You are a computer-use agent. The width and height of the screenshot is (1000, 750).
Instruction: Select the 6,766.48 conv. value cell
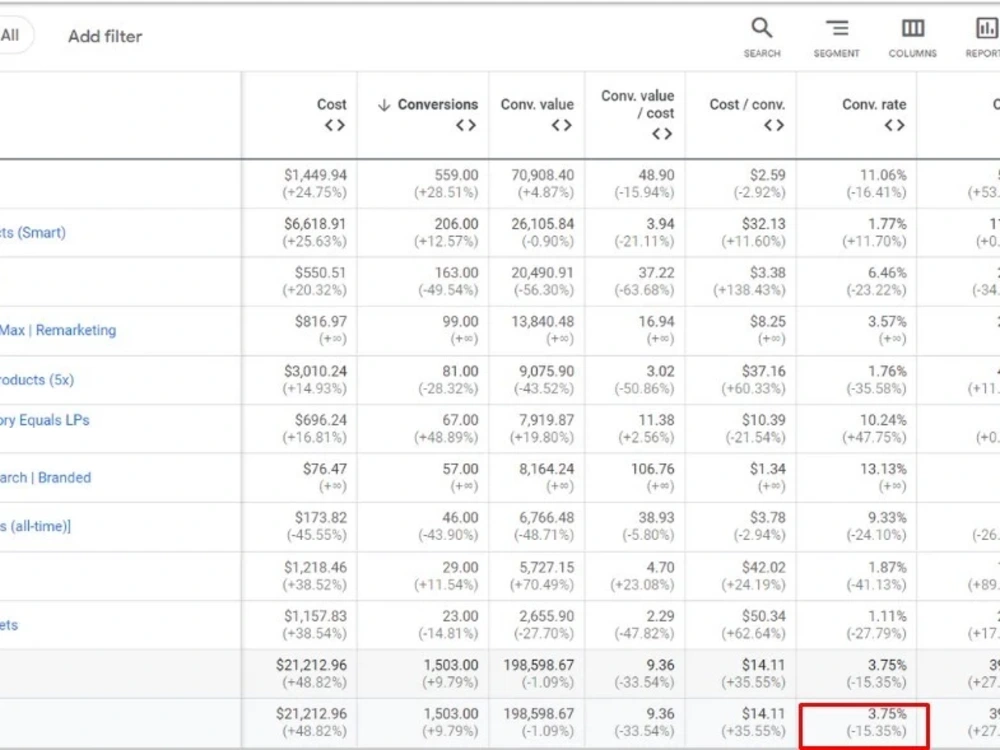(537, 527)
